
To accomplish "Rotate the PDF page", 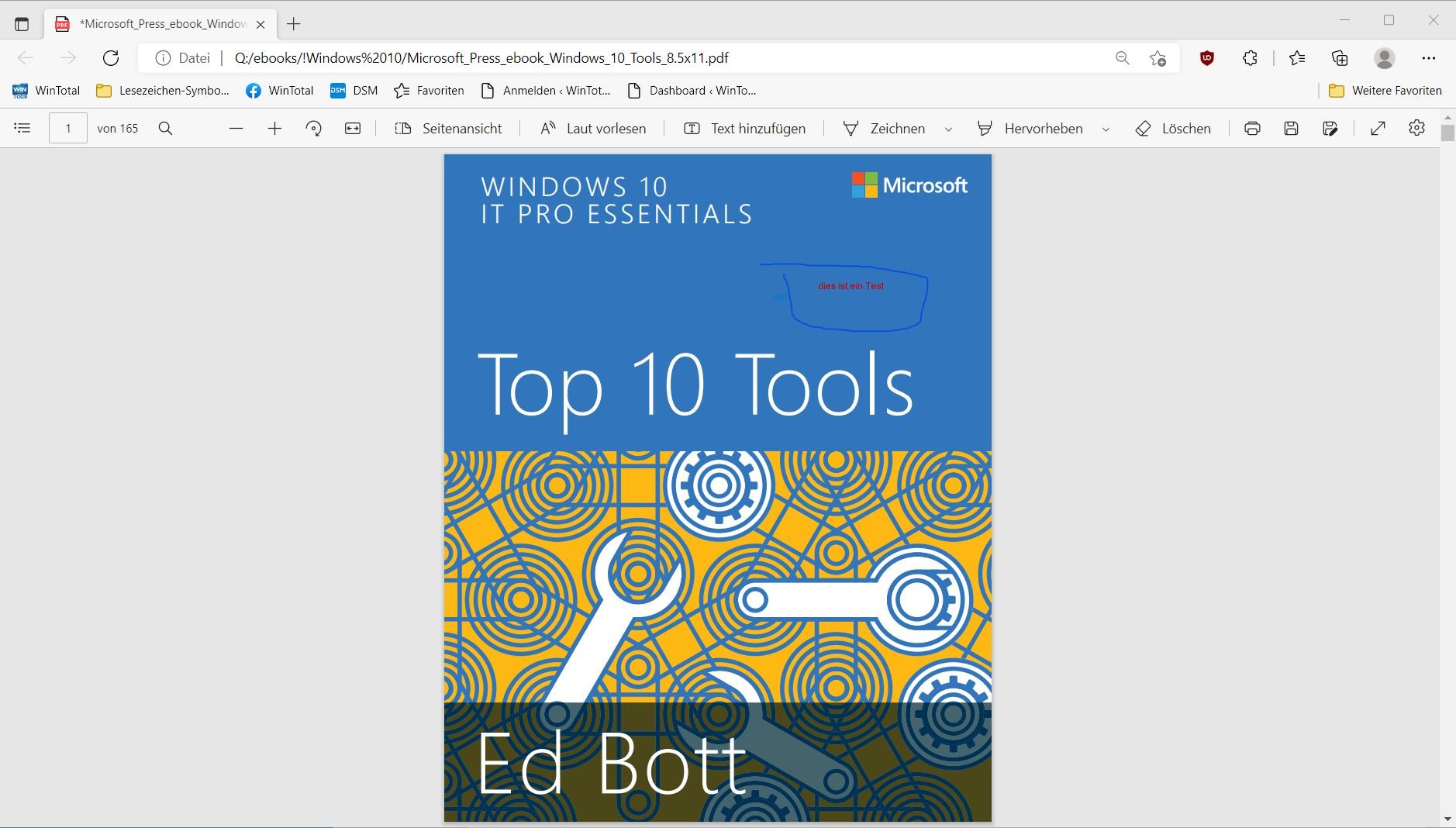I will point(313,128).
